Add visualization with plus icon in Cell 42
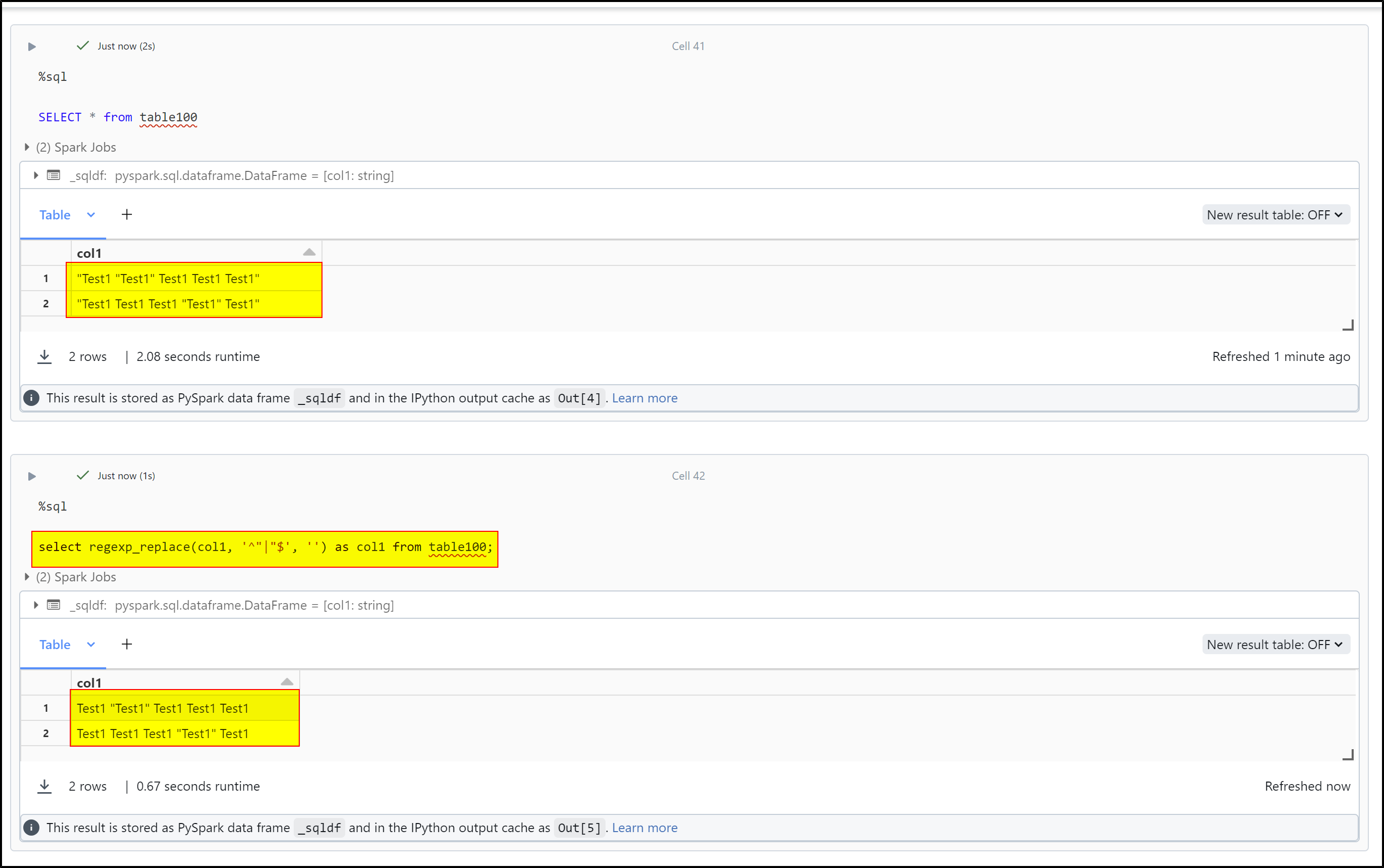 [127, 644]
